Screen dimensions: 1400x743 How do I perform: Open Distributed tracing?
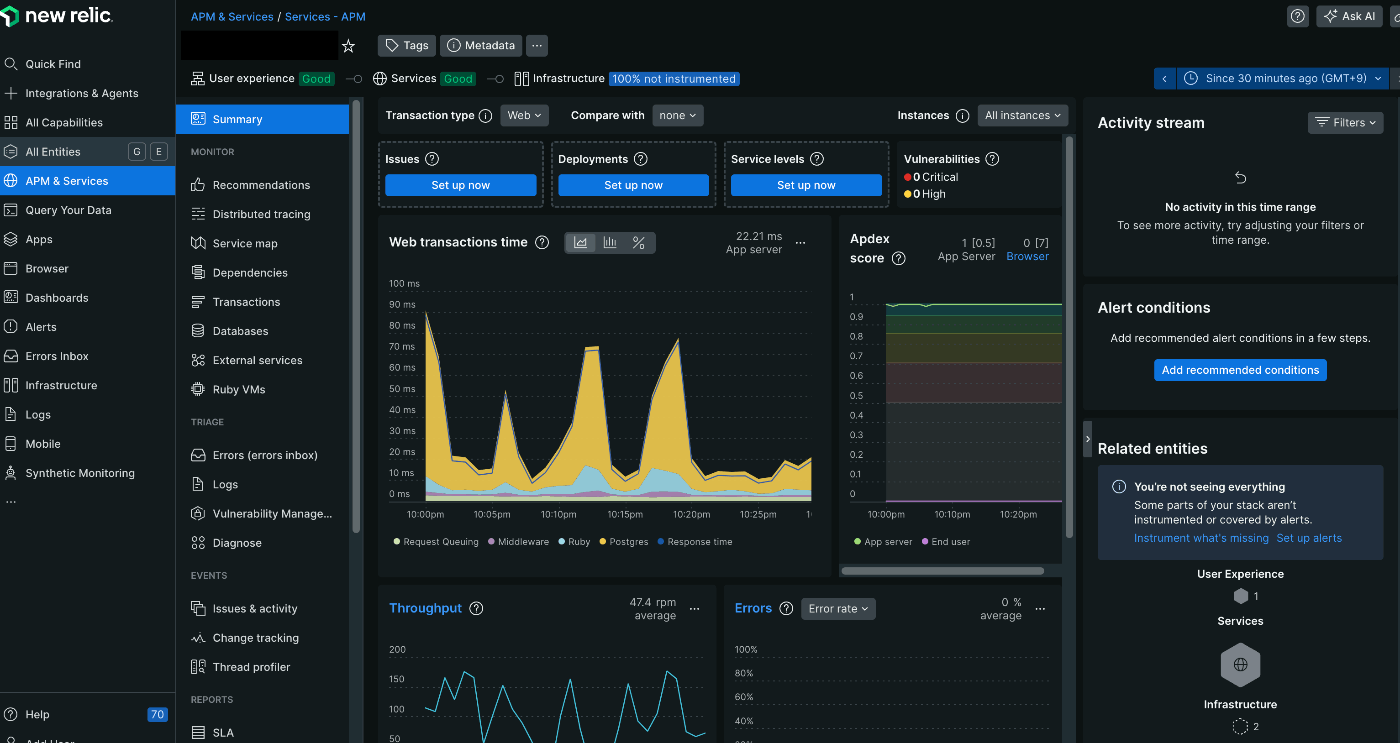(x=261, y=214)
